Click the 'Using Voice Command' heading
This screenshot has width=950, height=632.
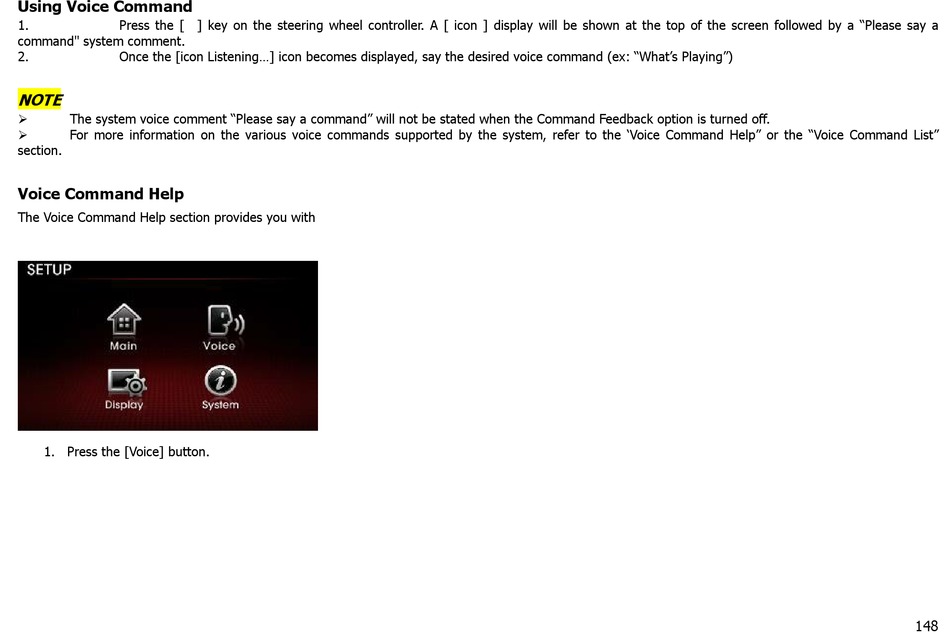(105, 7)
